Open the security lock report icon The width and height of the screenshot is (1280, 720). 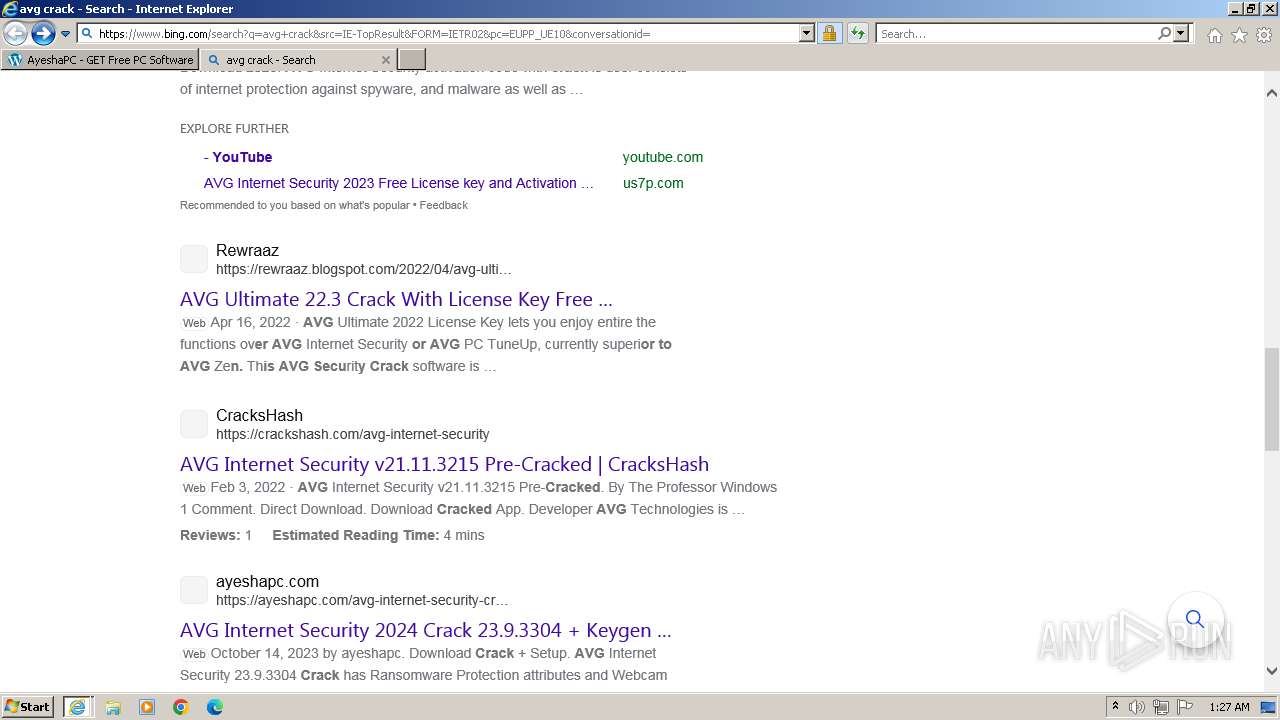[829, 33]
